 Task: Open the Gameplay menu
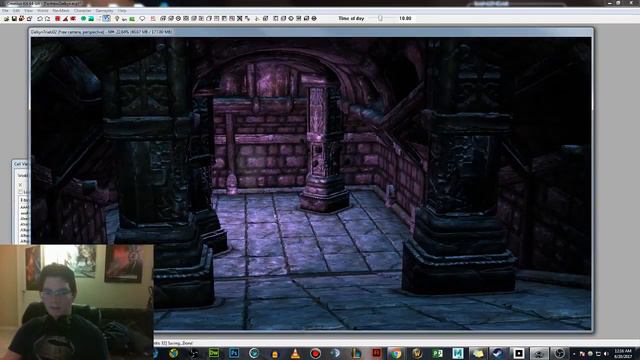pos(104,11)
